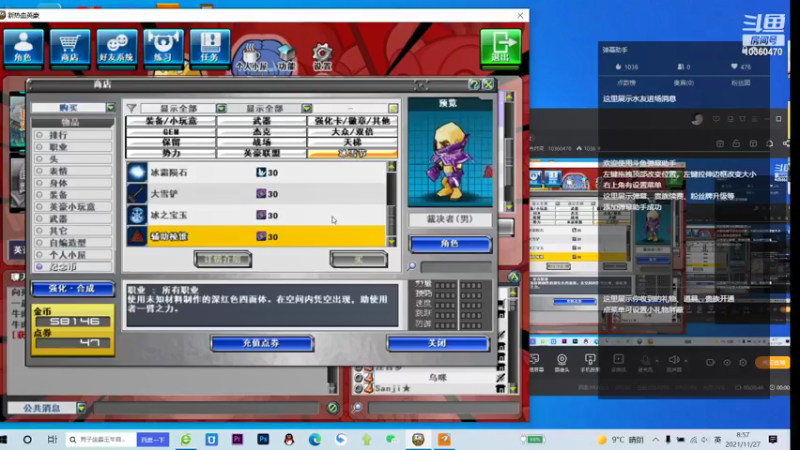Select the 大雪铲 item icon

click(x=137, y=194)
